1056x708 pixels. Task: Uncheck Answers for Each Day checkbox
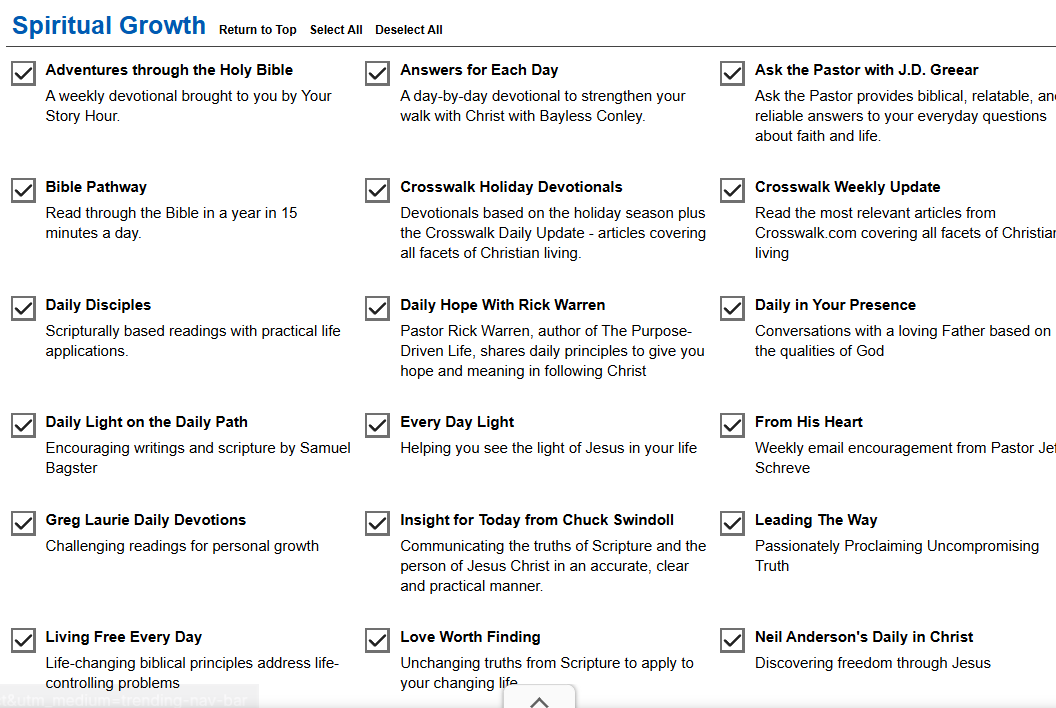click(377, 73)
